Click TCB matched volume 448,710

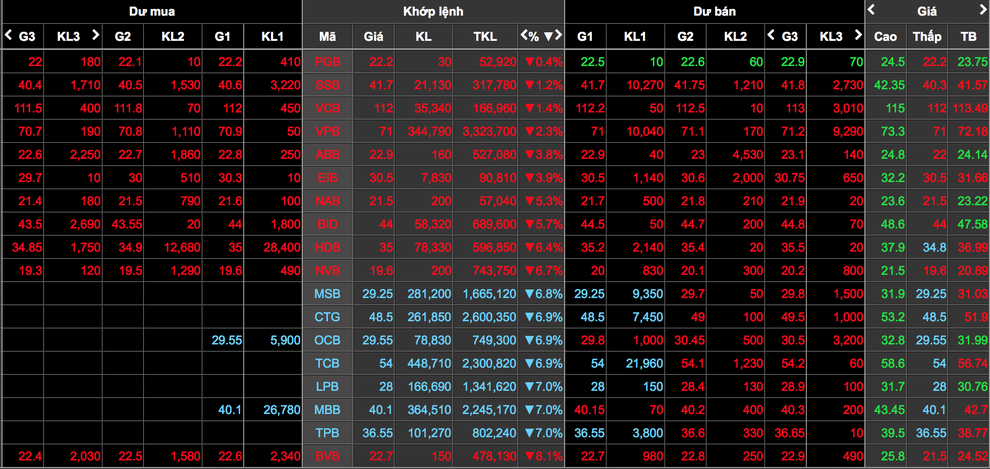(x=428, y=364)
